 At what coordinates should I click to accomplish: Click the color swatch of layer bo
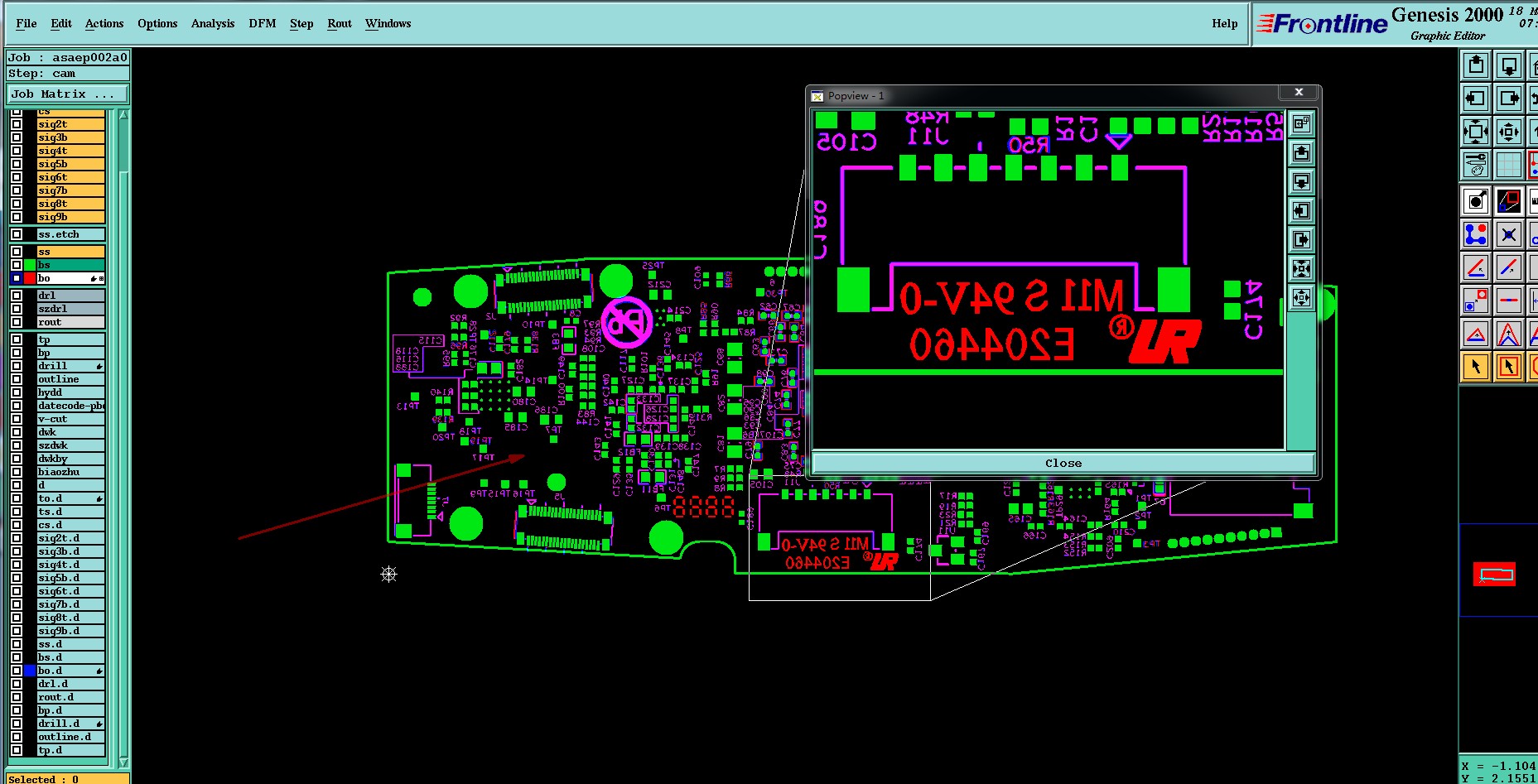(x=30, y=278)
